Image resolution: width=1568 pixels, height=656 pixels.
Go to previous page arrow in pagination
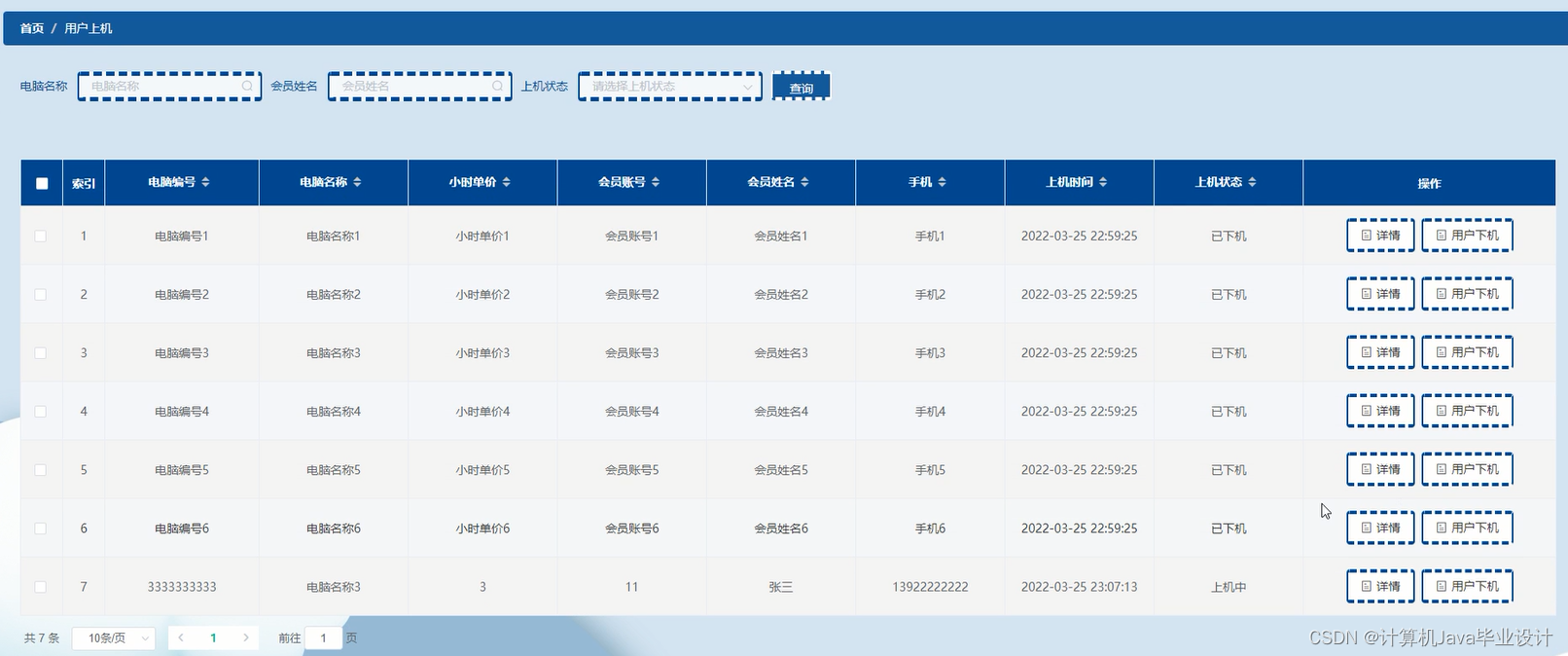coord(181,638)
